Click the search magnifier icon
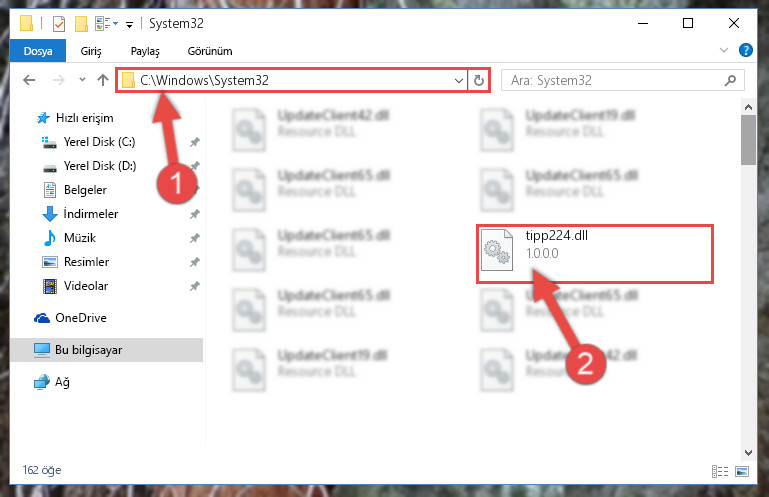 point(730,80)
